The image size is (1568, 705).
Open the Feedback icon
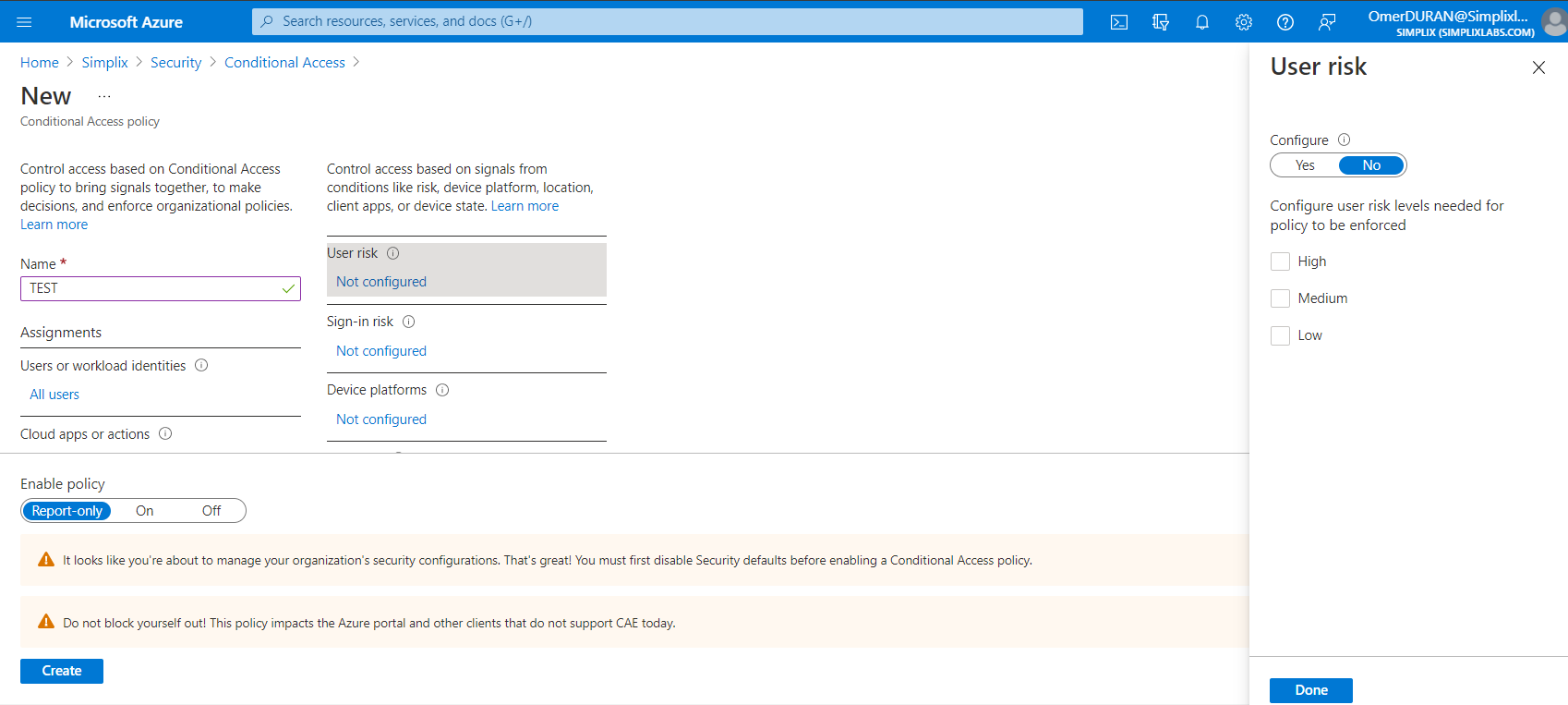[x=1327, y=22]
